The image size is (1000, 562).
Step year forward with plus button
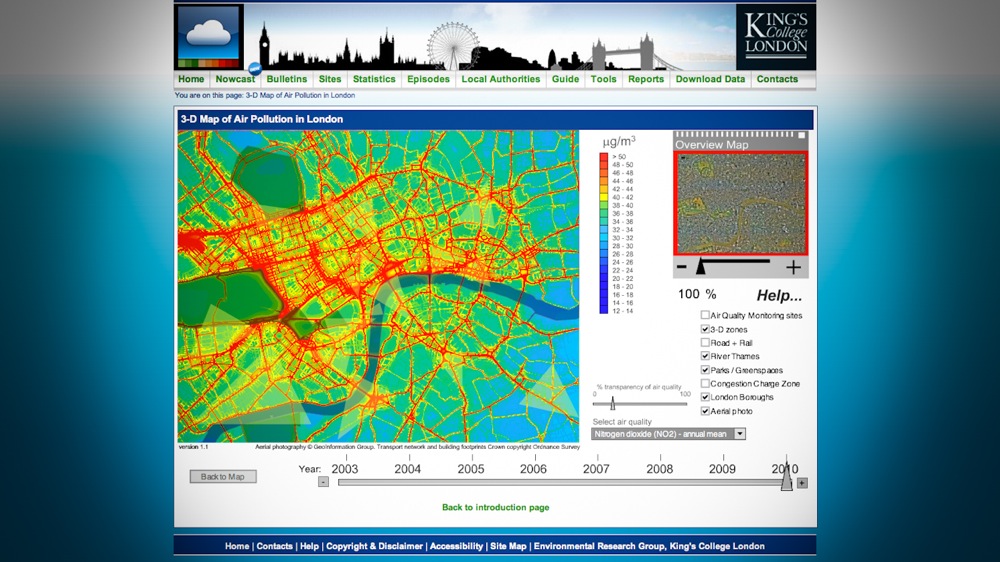point(802,482)
